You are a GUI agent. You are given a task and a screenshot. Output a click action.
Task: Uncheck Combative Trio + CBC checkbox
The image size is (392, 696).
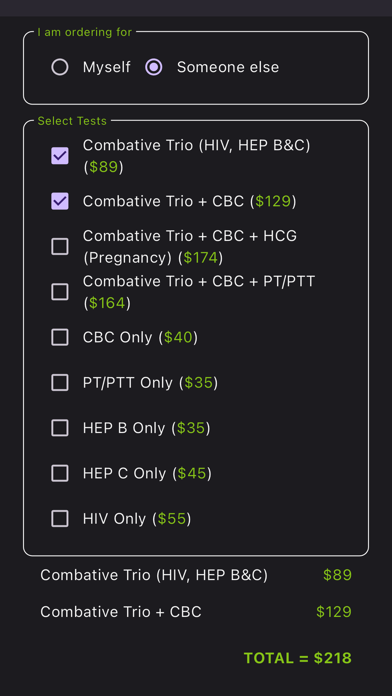[x=60, y=201]
